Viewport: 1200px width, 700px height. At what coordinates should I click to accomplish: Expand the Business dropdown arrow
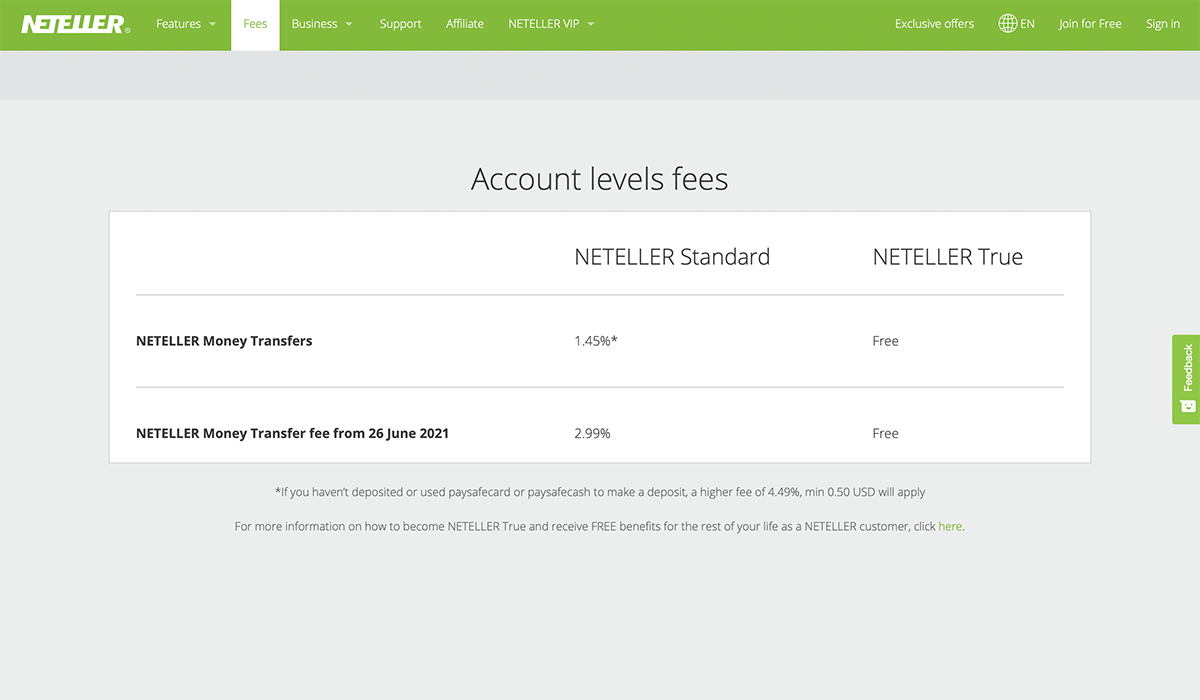349,24
